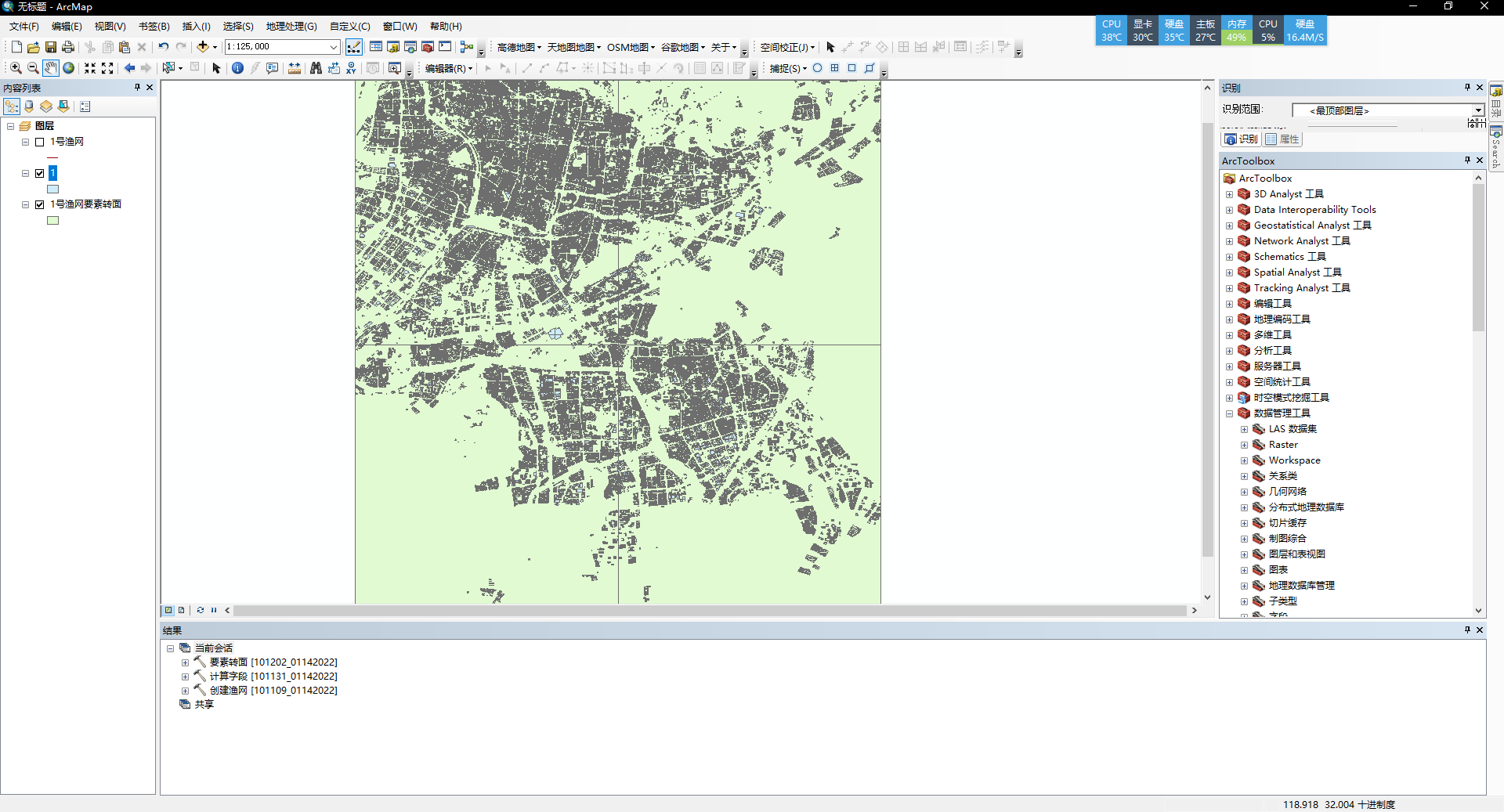Click the Open document folder icon
The height and width of the screenshot is (812, 1504).
click(34, 47)
